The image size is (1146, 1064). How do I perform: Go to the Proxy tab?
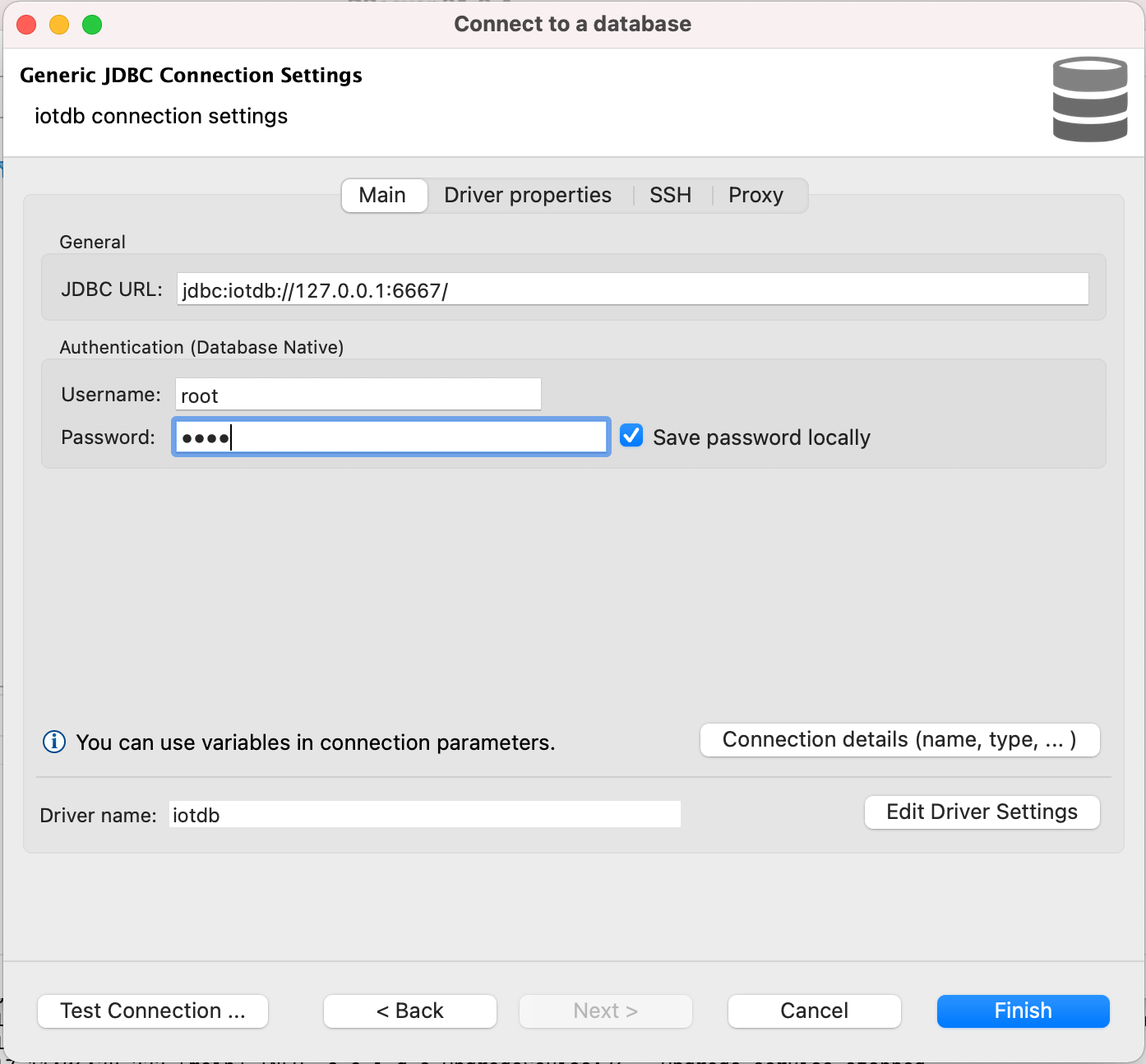[x=756, y=196]
